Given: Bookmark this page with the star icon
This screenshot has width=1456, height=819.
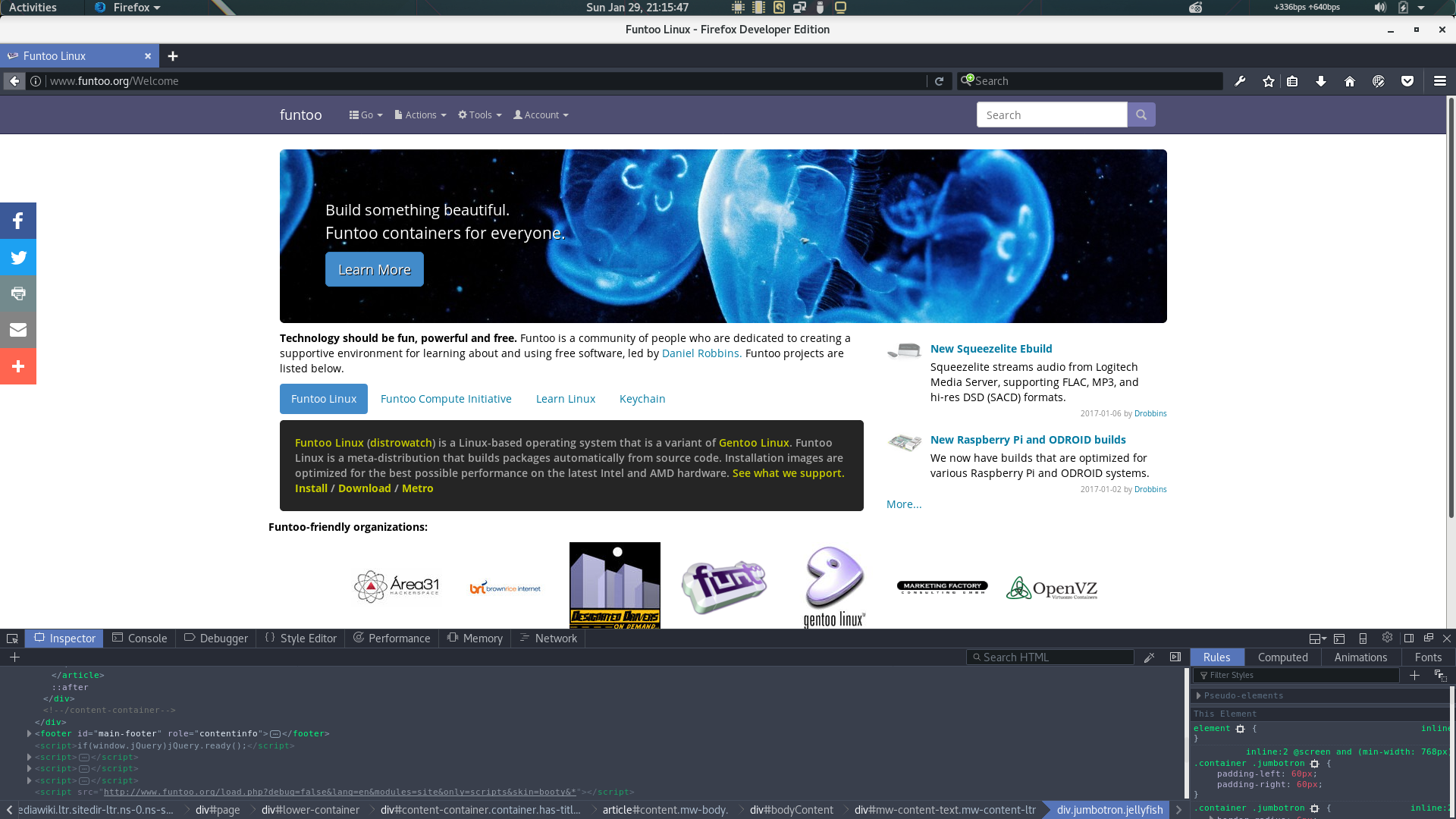Looking at the screenshot, I should [1269, 81].
